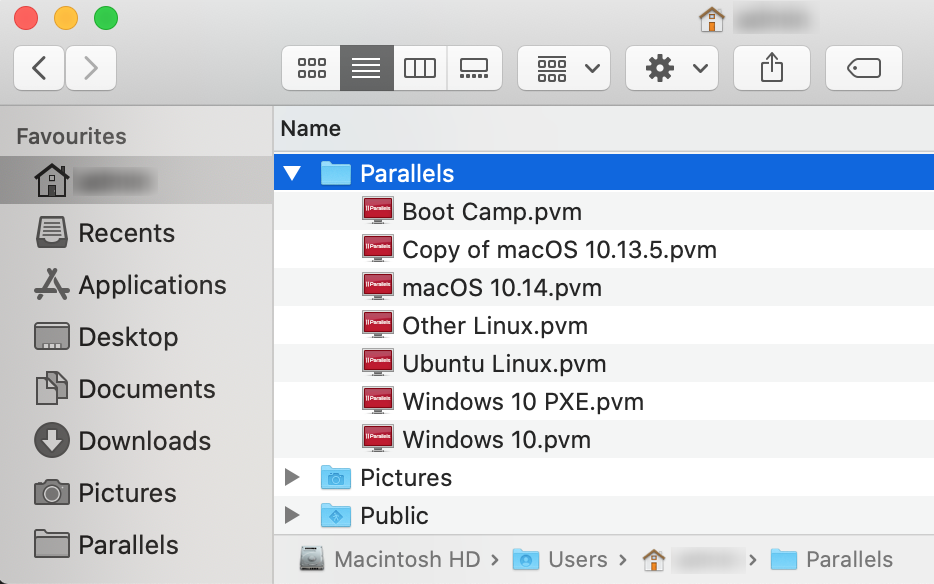The height and width of the screenshot is (584, 934).
Task: Switch to icon view
Action: pos(311,68)
